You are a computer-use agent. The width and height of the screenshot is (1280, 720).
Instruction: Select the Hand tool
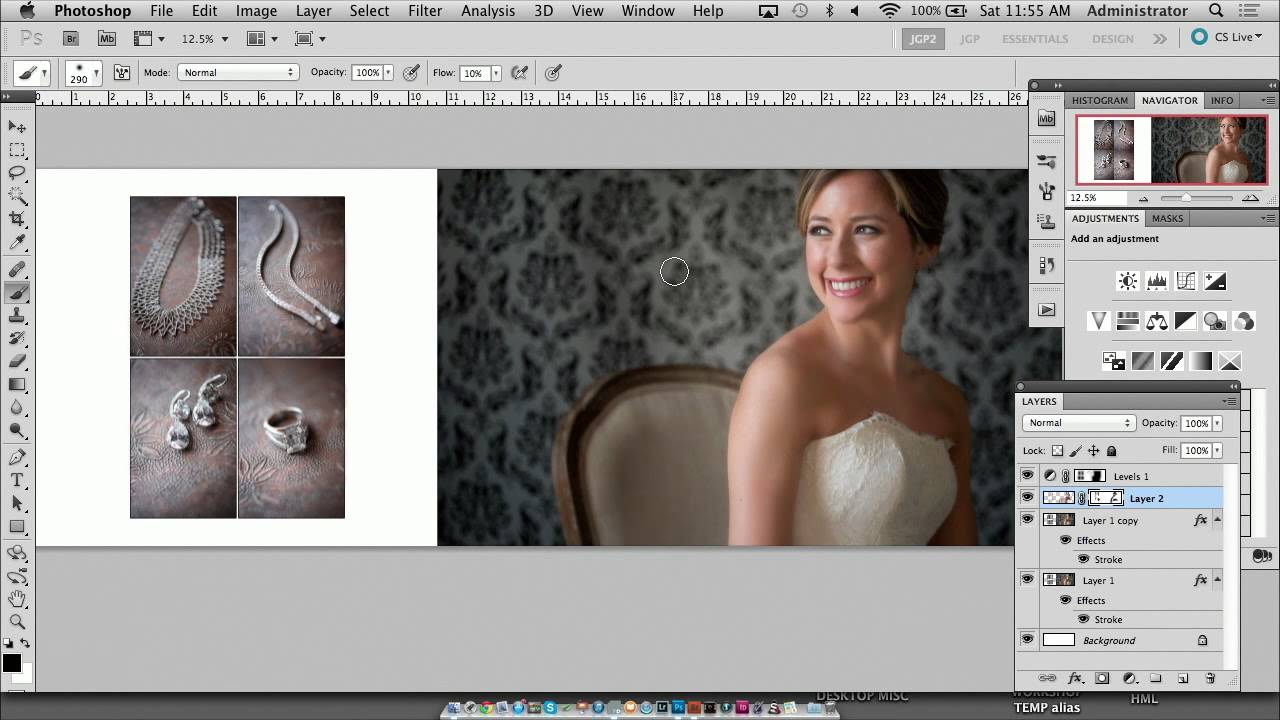click(x=18, y=599)
